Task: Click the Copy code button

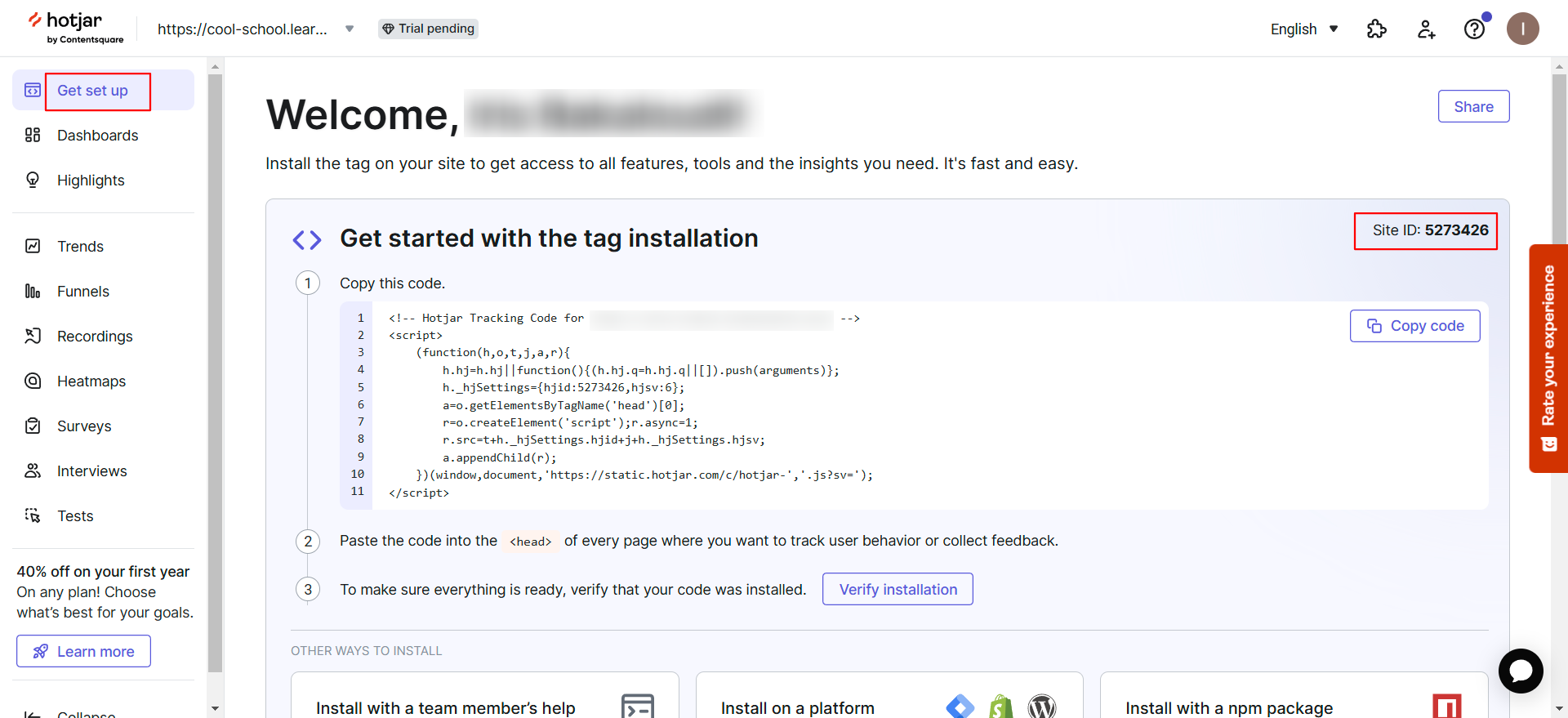Action: pyautogui.click(x=1414, y=326)
